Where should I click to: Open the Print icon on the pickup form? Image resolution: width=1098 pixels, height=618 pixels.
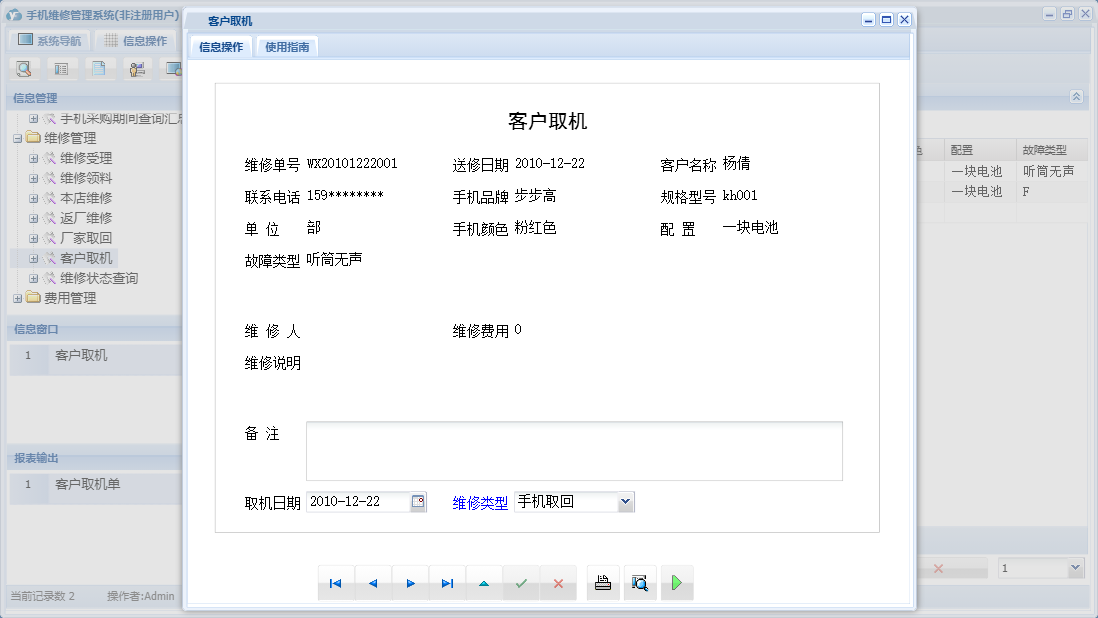tap(603, 582)
